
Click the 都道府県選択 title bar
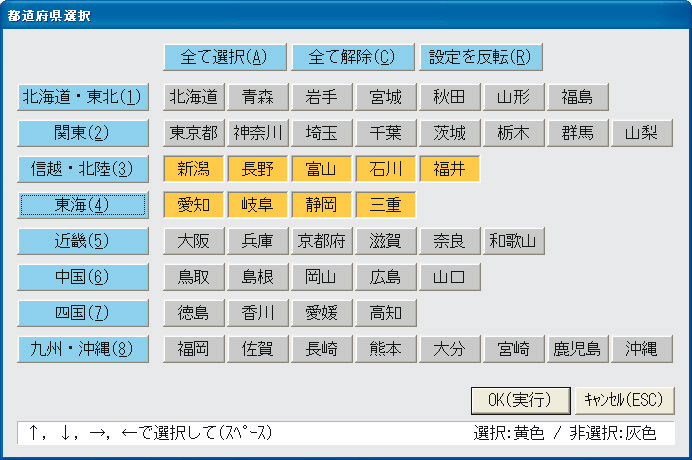(346, 15)
